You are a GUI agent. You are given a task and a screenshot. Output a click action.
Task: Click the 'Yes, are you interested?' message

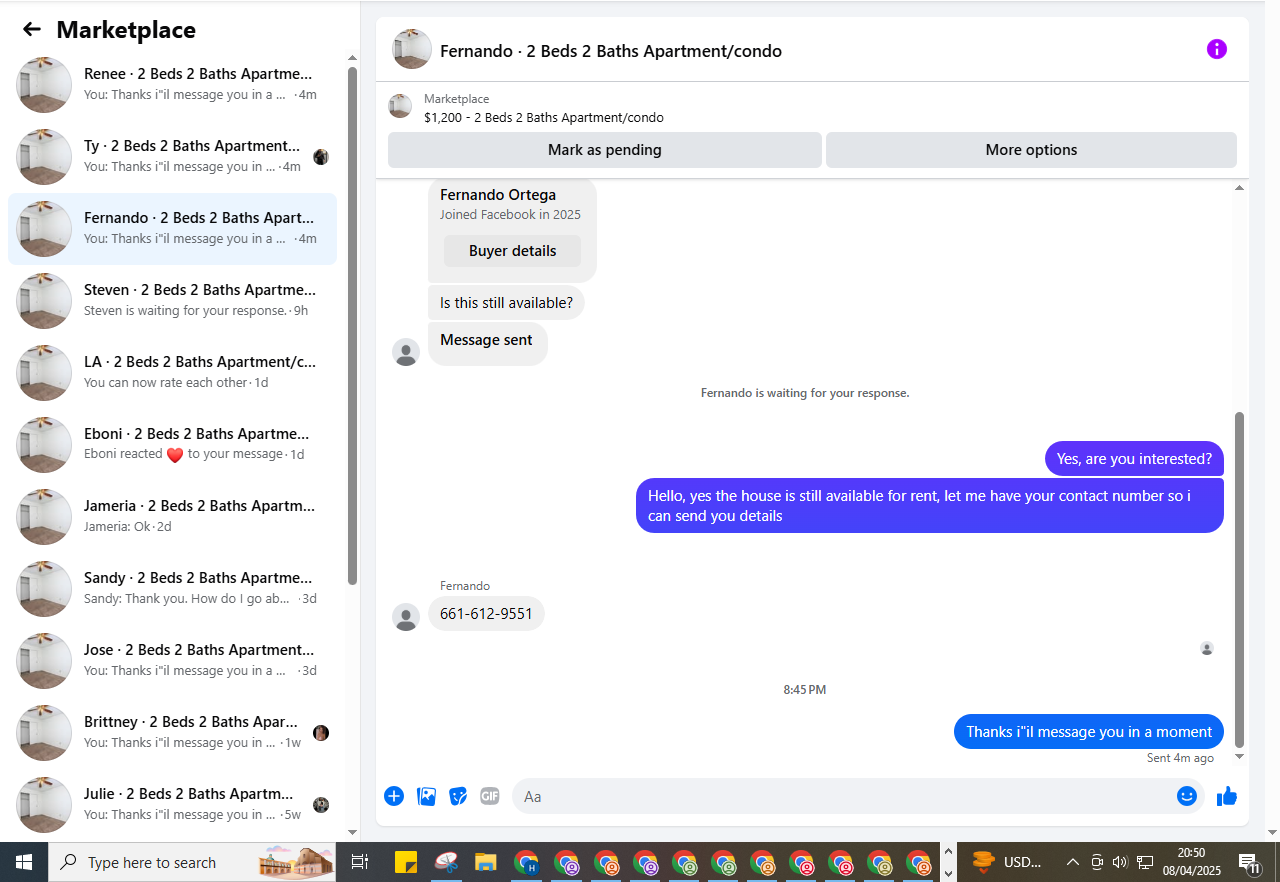click(x=1134, y=459)
